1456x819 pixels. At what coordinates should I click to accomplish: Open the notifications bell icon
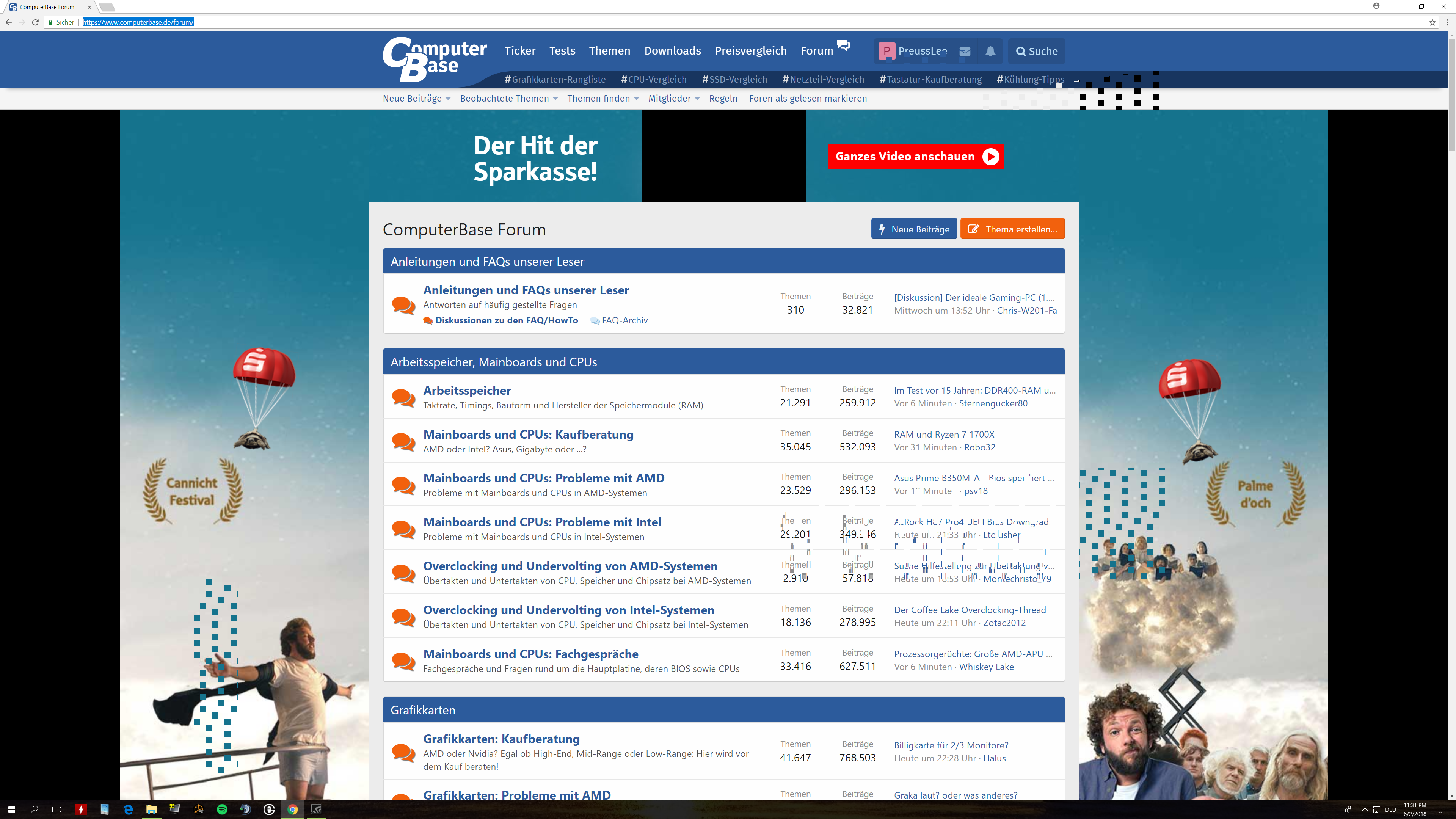990,52
